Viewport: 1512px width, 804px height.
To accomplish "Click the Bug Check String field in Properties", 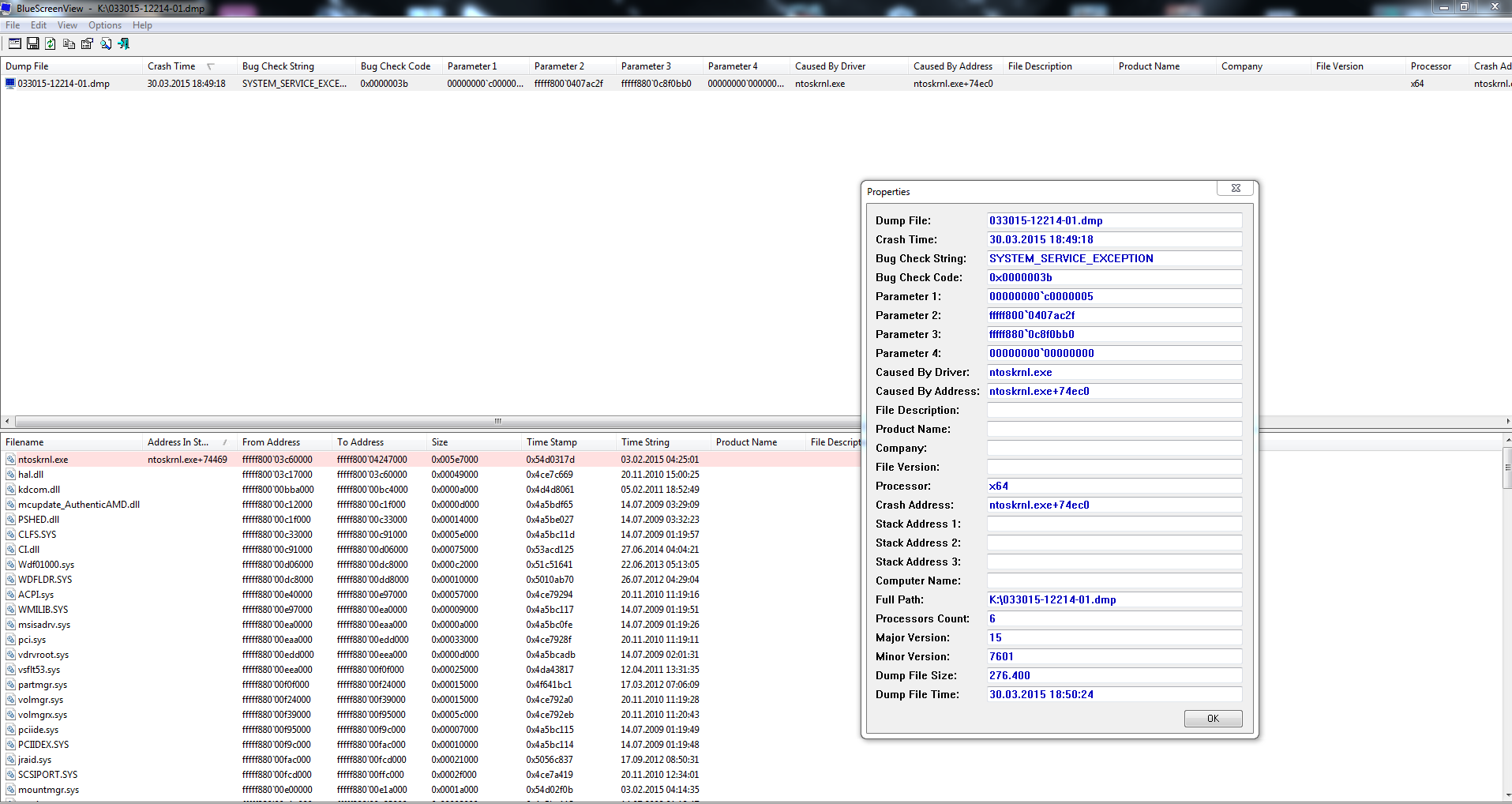I will point(1114,259).
